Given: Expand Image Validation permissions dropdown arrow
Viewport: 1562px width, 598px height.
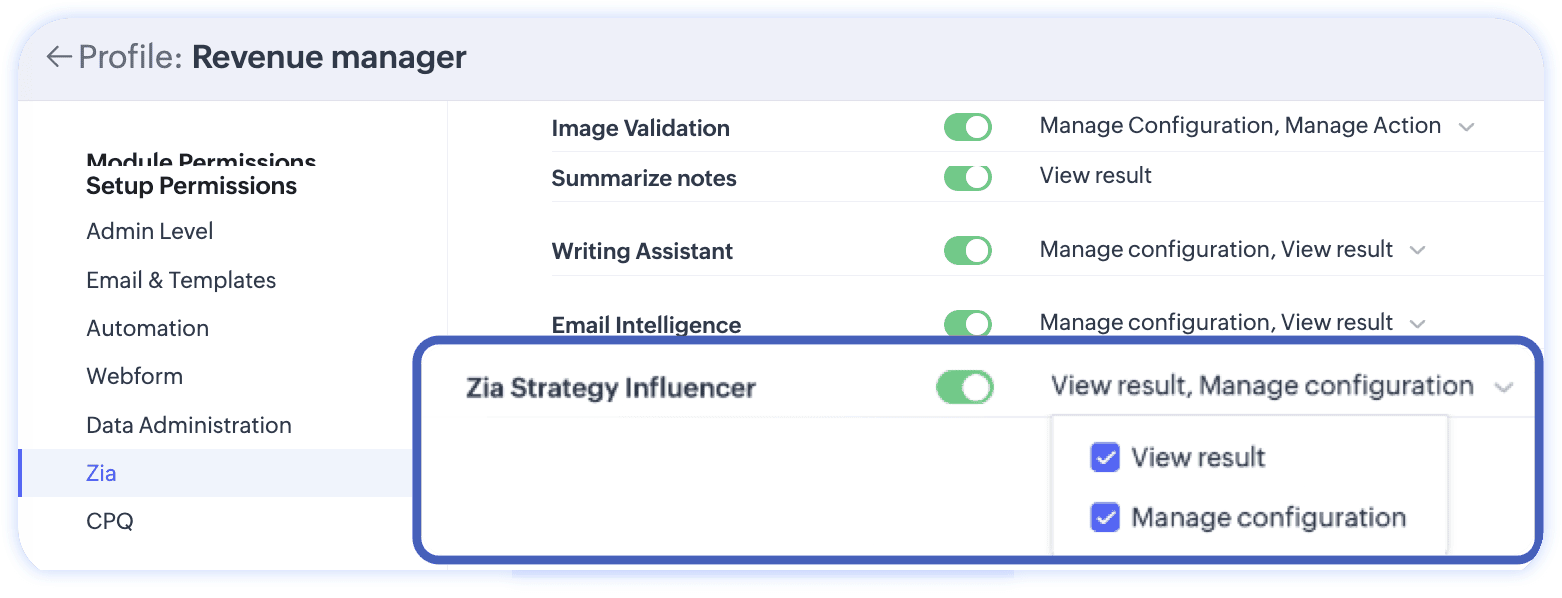Looking at the screenshot, I should (1466, 127).
